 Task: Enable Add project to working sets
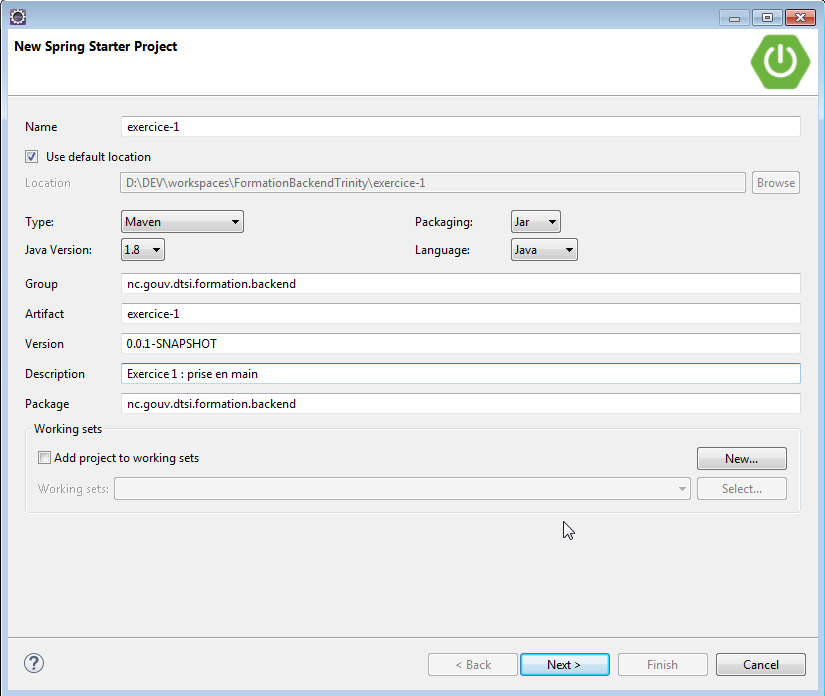tap(44, 458)
